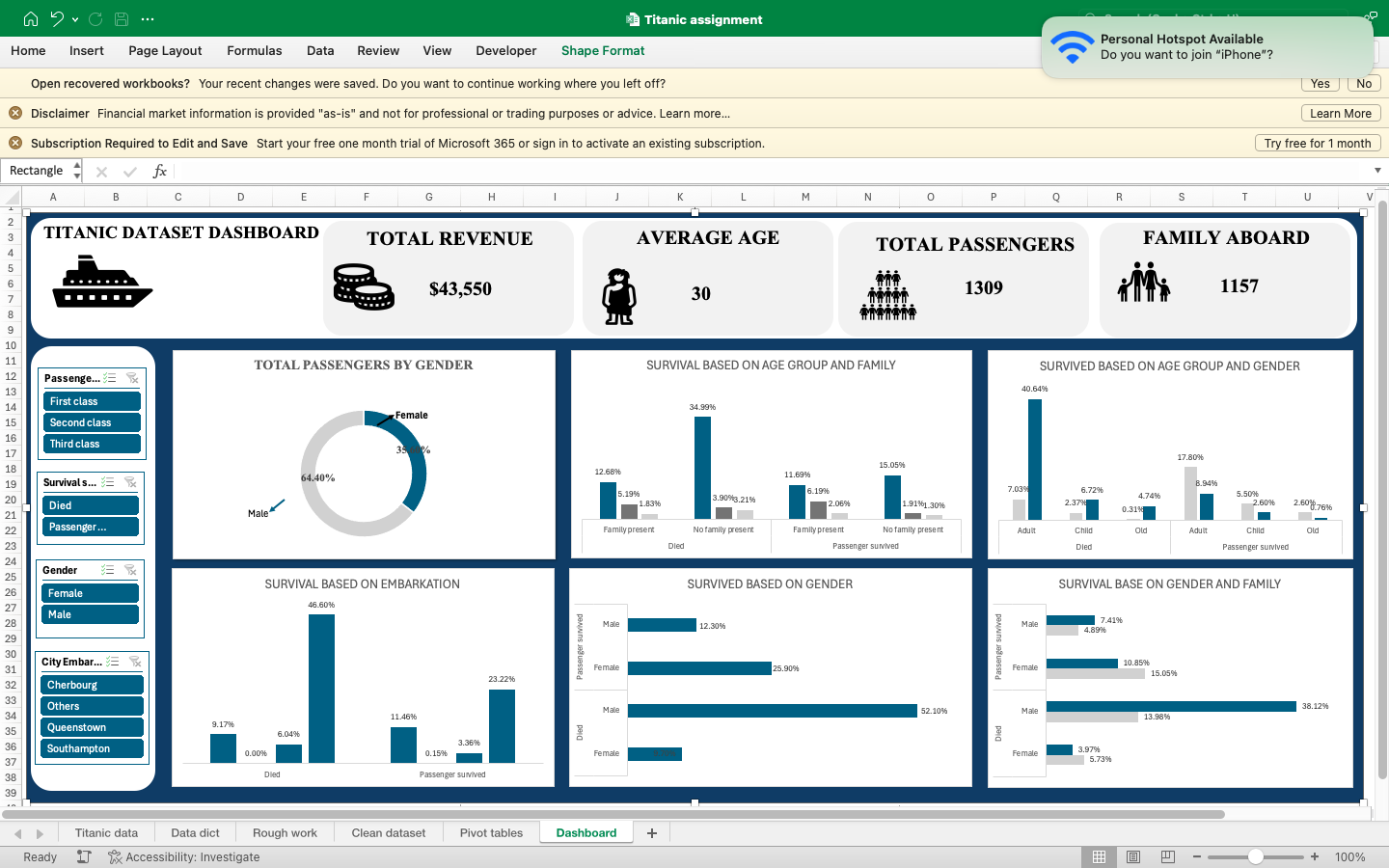Switch to Page Layout view icon

(1133, 856)
